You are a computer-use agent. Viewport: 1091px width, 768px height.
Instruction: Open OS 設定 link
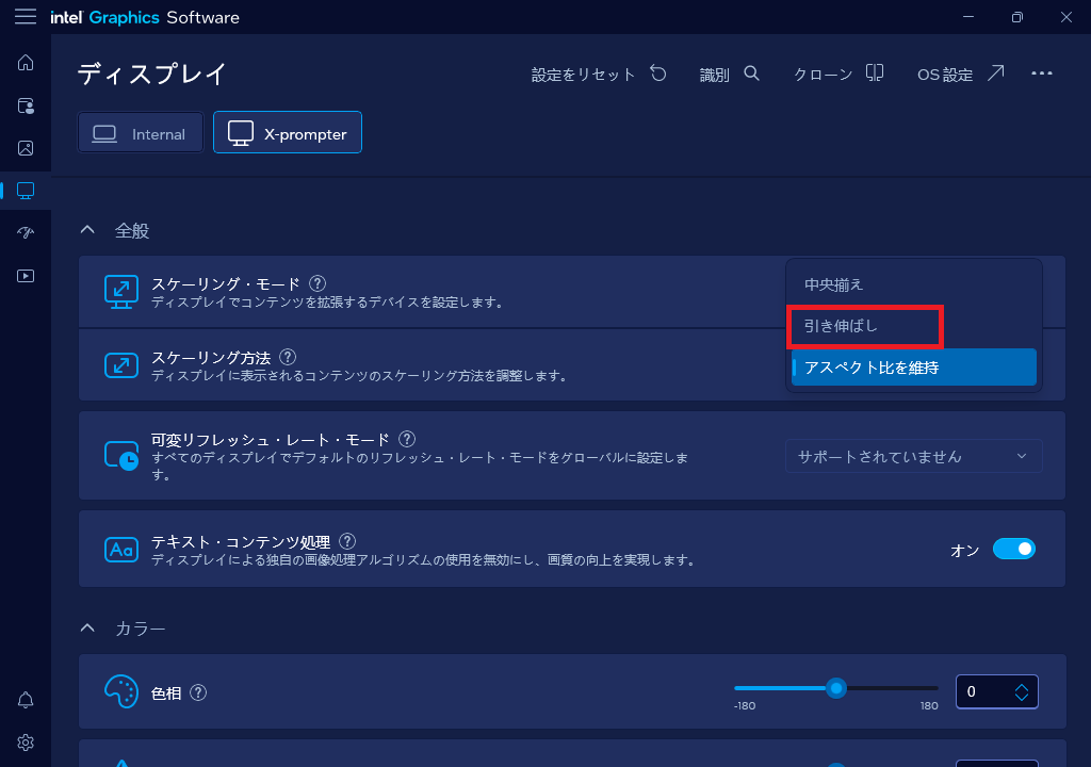click(x=961, y=74)
